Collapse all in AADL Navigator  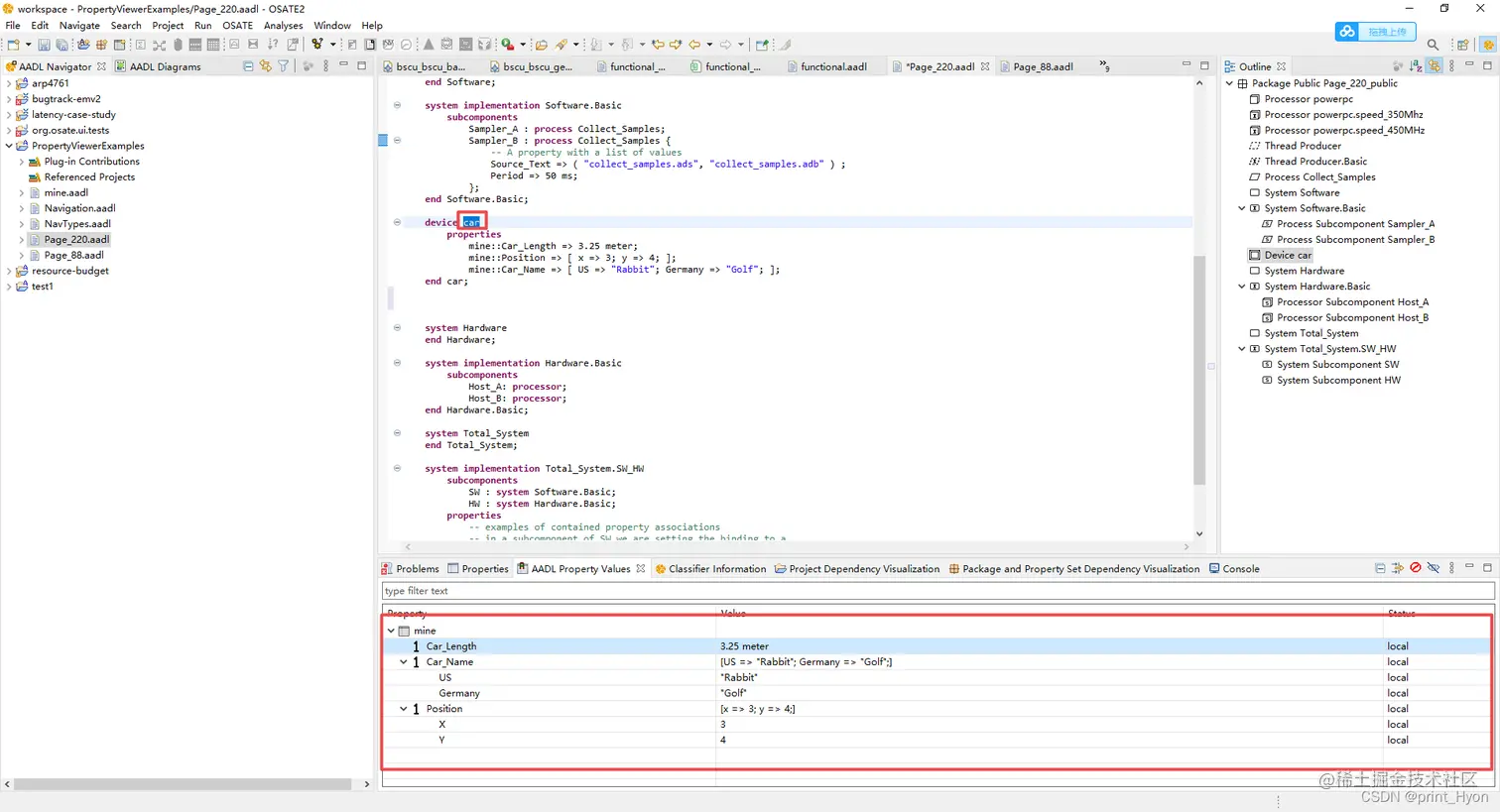click(x=248, y=66)
